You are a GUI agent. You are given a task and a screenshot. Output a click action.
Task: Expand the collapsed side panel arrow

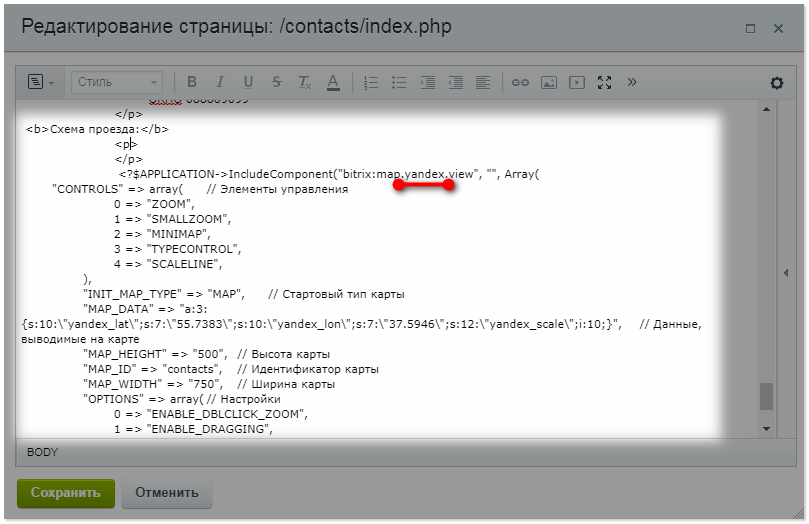[x=786, y=273]
